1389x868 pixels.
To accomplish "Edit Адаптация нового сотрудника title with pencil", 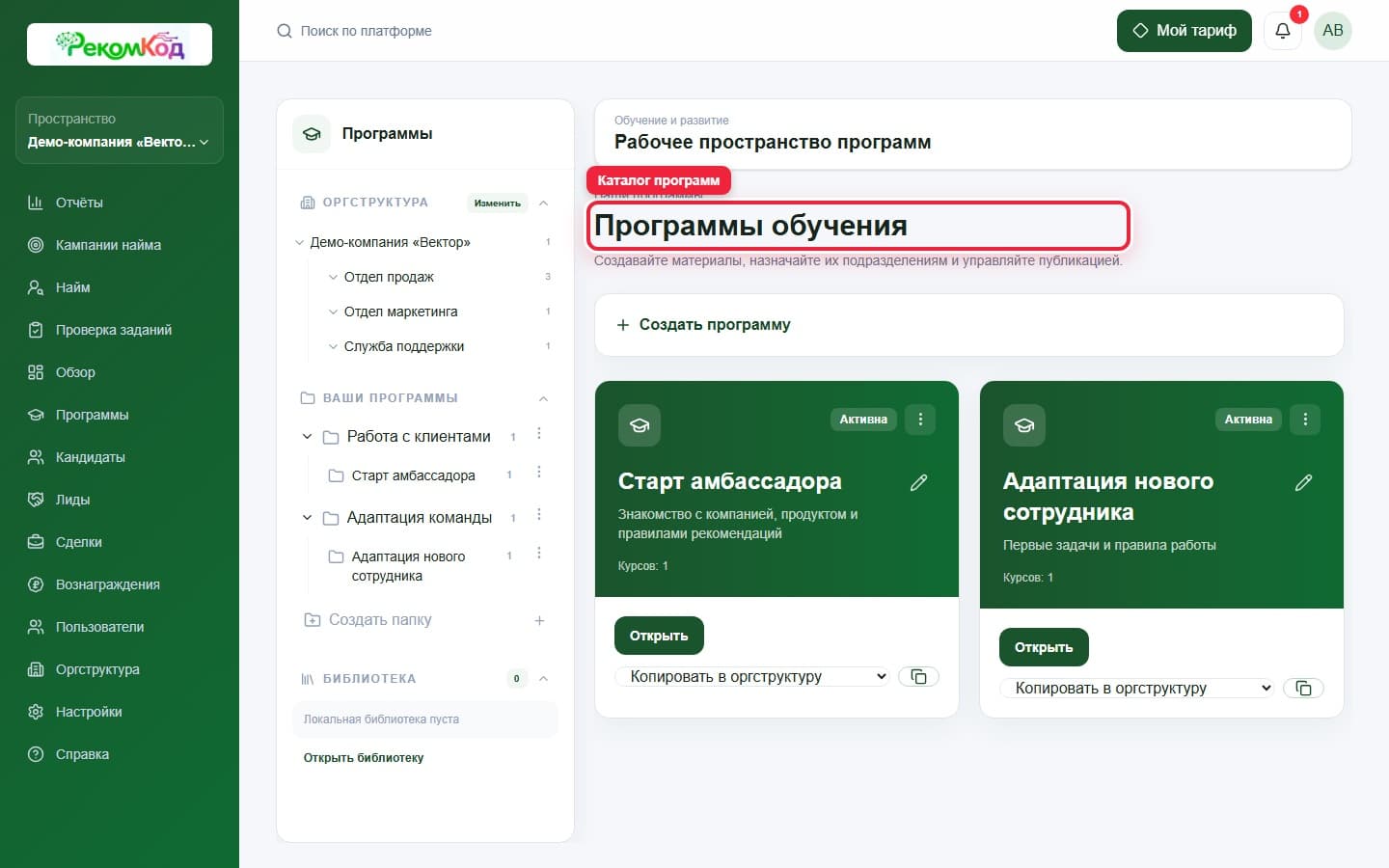I will click(x=1303, y=482).
